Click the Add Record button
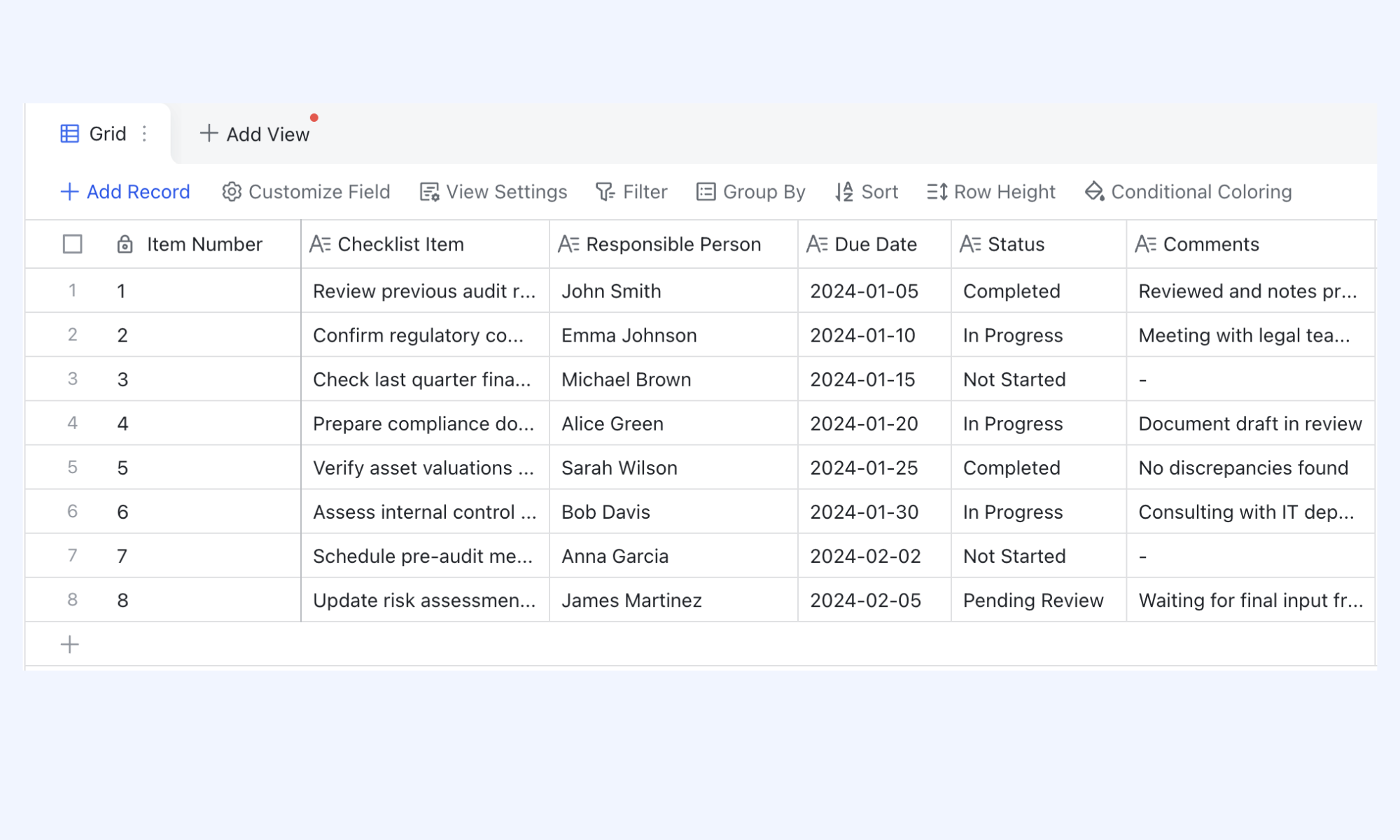Screen dimensions: 1400x840 pos(125,192)
